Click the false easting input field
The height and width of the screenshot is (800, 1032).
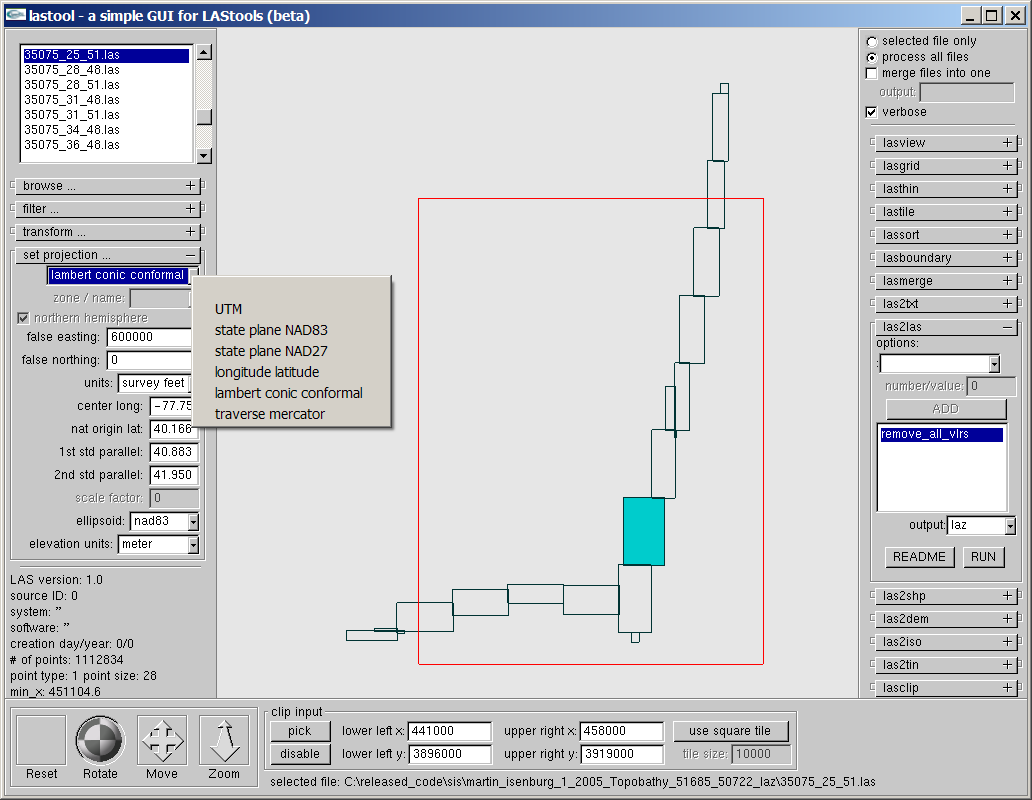(149, 338)
